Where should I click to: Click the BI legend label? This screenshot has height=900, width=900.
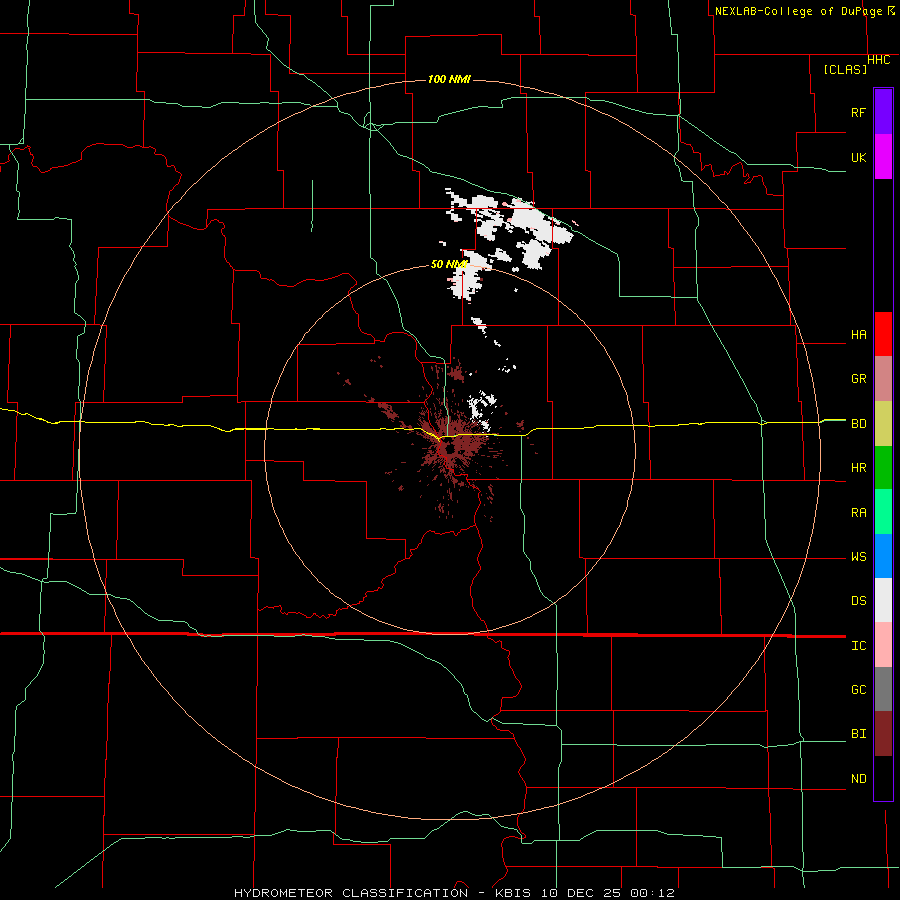(858, 734)
